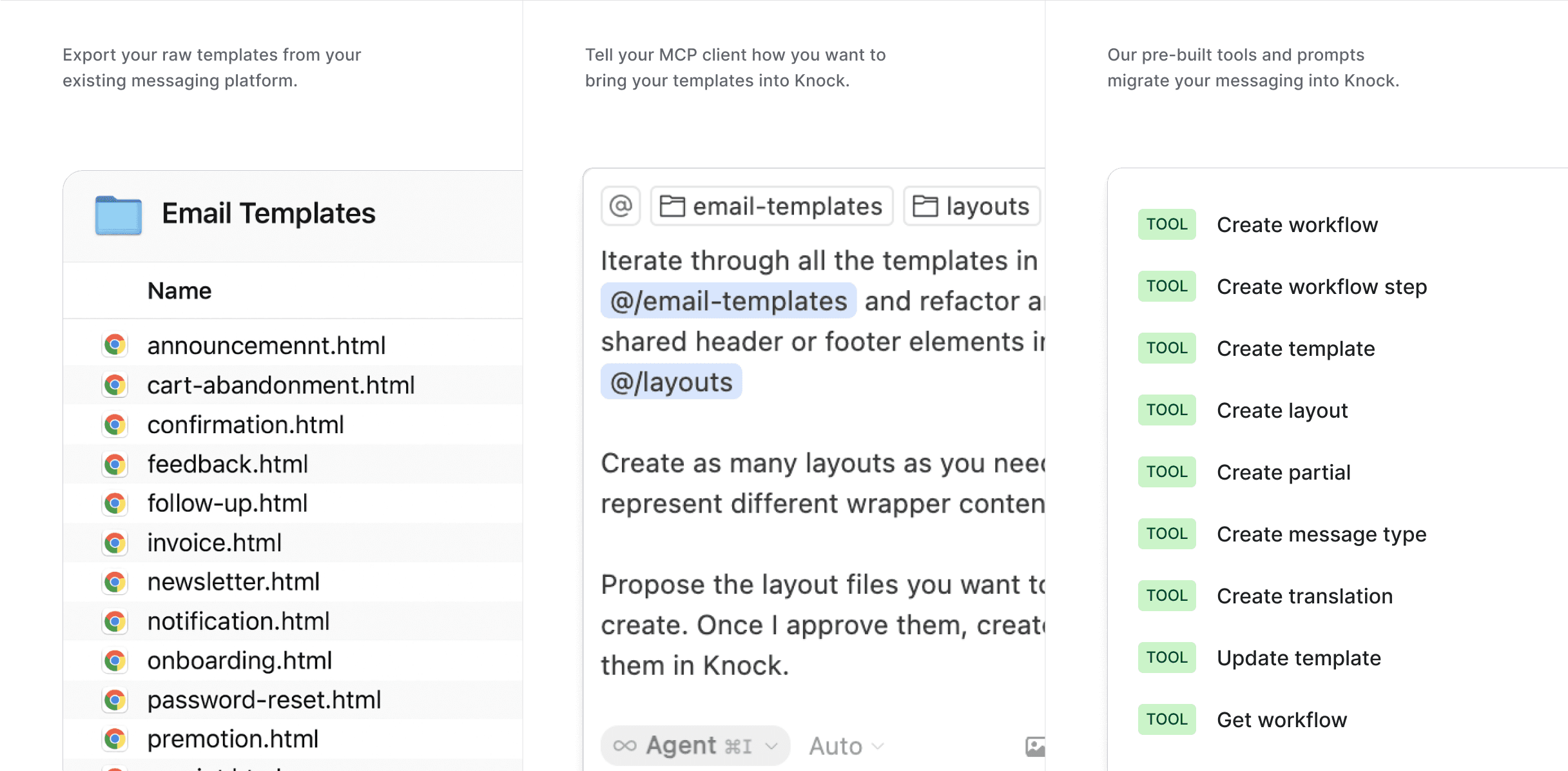Click the TOOL badge beside Create workflow
Viewport: 1568px width, 771px height.
[1166, 224]
